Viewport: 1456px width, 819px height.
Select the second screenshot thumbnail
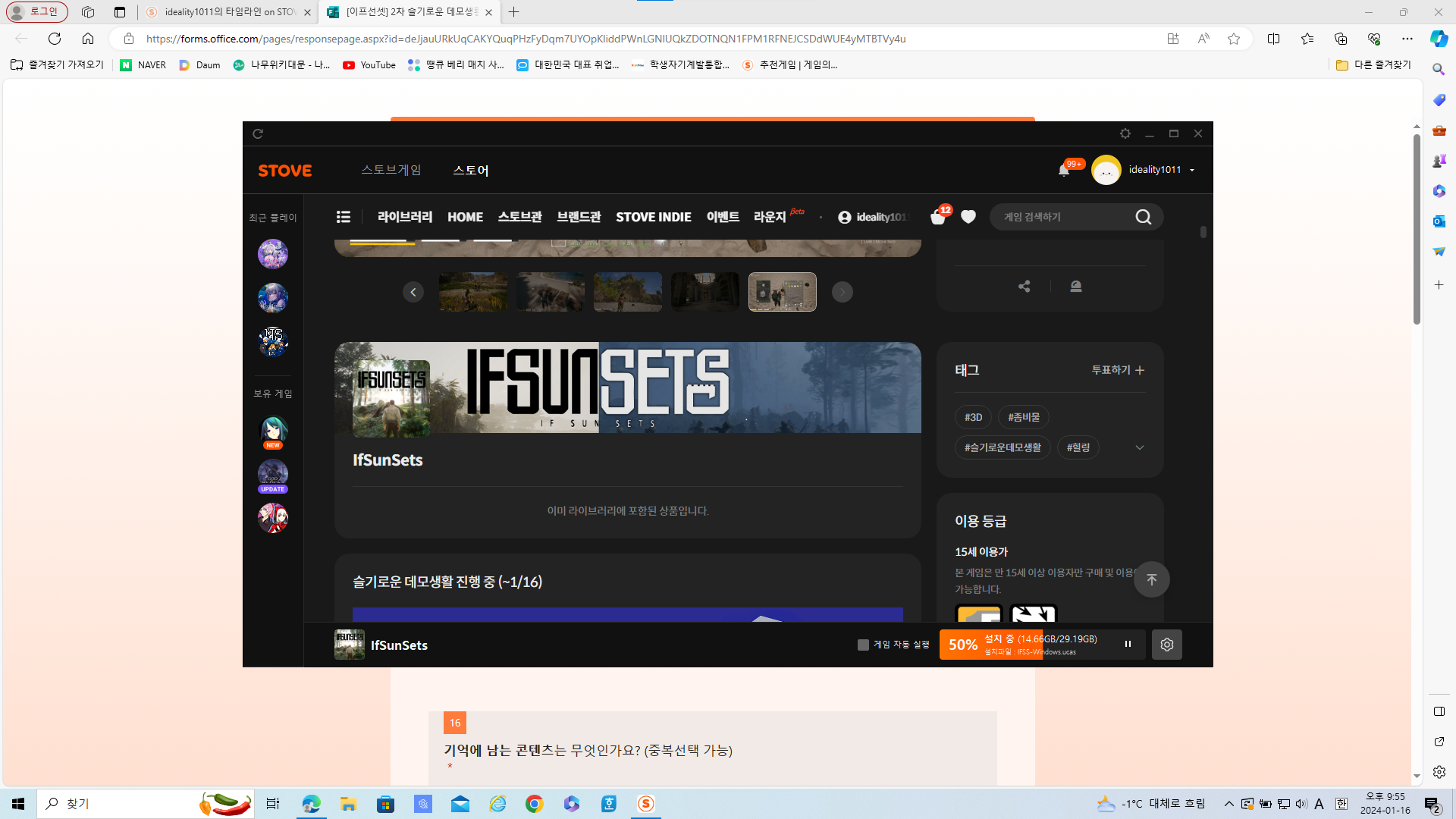pyautogui.click(x=551, y=292)
